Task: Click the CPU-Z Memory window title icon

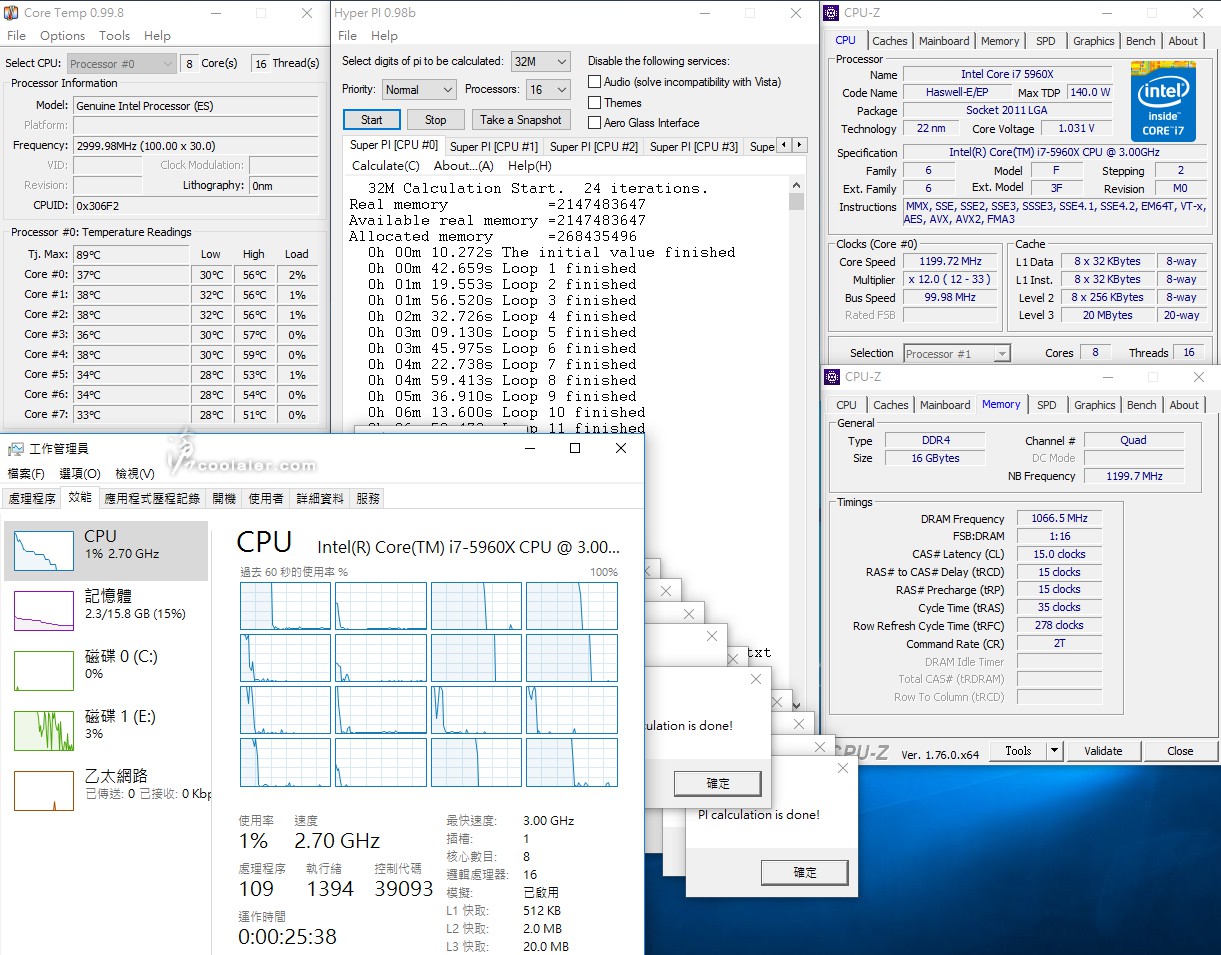Action: [x=831, y=377]
